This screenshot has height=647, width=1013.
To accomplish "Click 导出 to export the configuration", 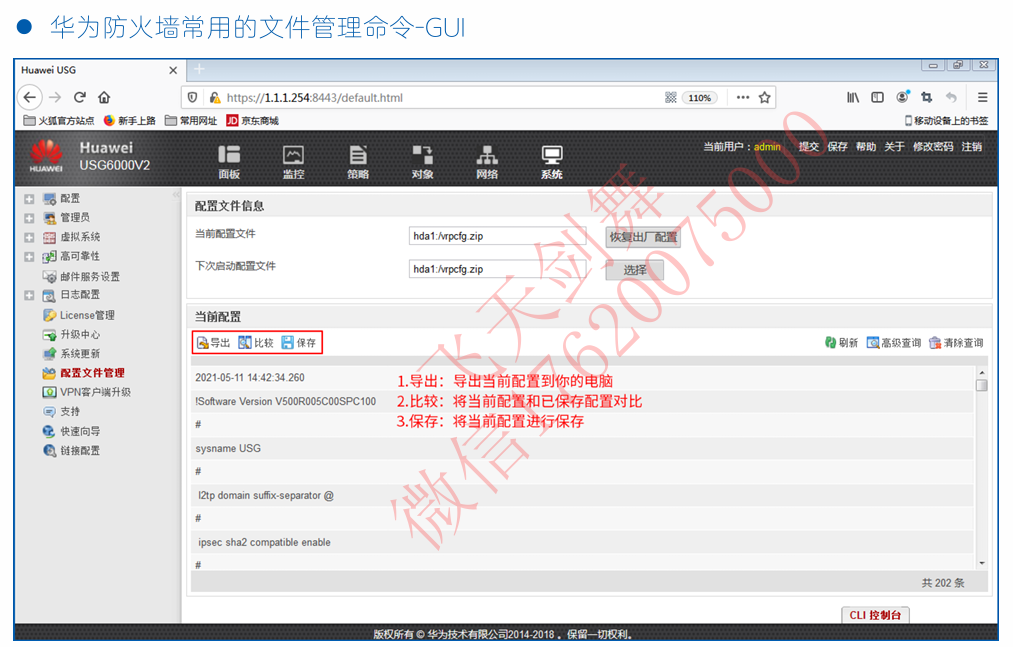I will click(214, 343).
